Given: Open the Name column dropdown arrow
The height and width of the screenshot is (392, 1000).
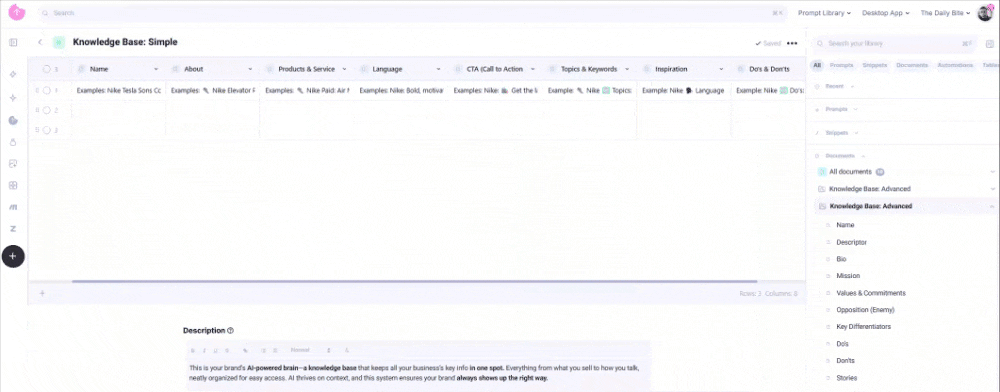Looking at the screenshot, I should coord(156,69).
